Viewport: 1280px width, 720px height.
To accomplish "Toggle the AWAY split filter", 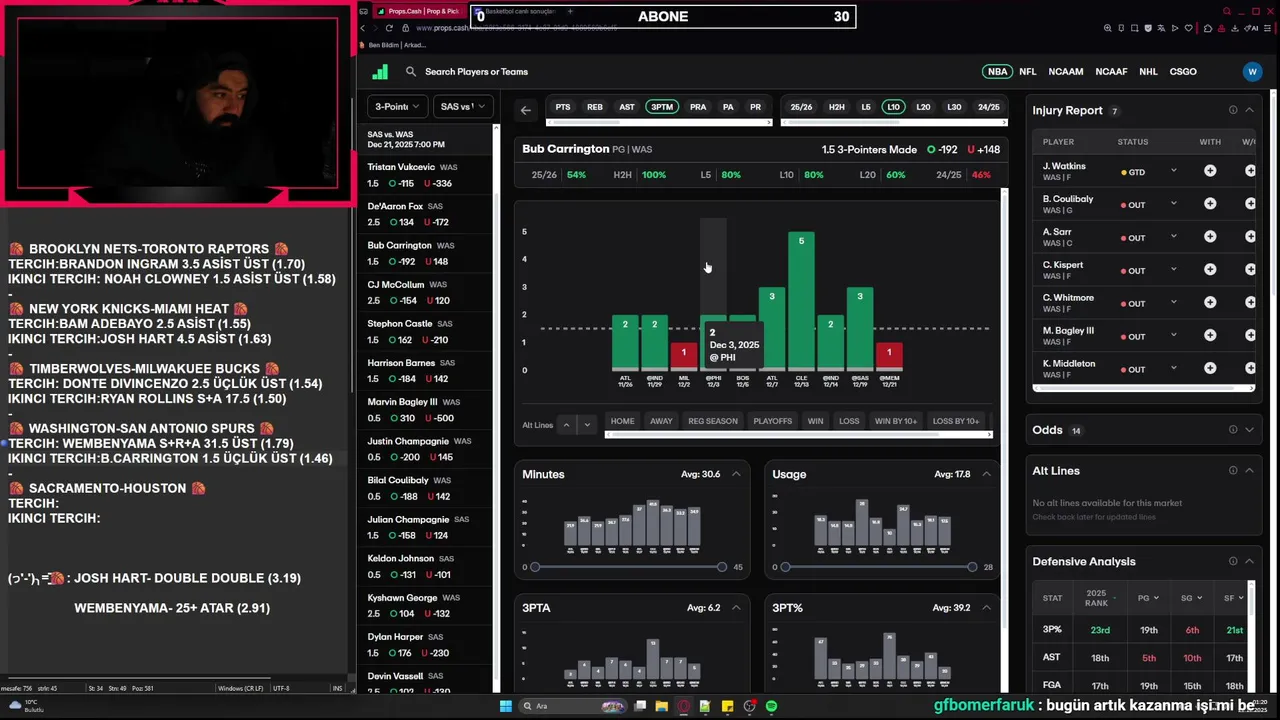I will click(661, 421).
